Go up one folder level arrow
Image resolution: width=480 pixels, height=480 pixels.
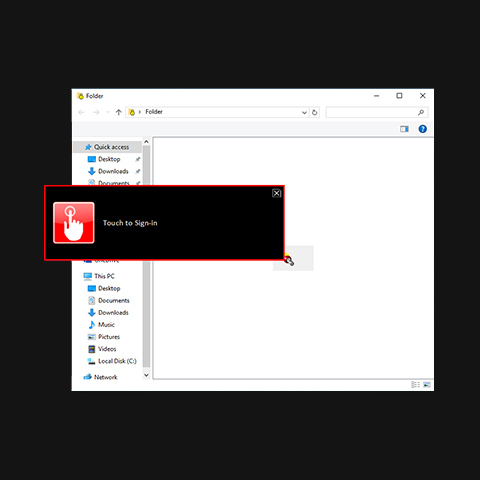pyautogui.click(x=118, y=112)
